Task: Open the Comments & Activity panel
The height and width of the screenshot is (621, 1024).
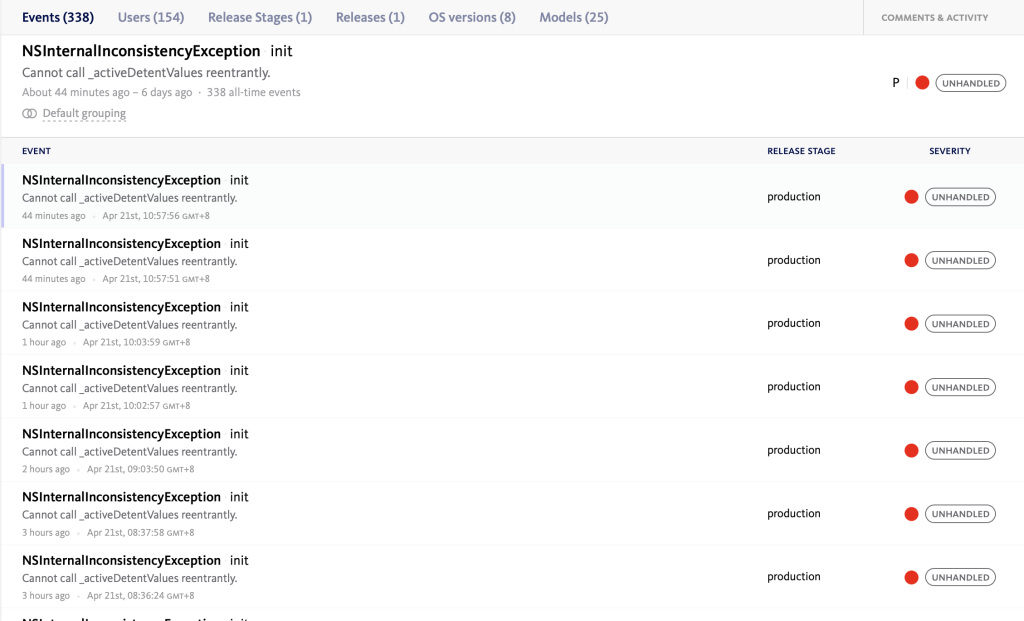Action: (x=934, y=18)
